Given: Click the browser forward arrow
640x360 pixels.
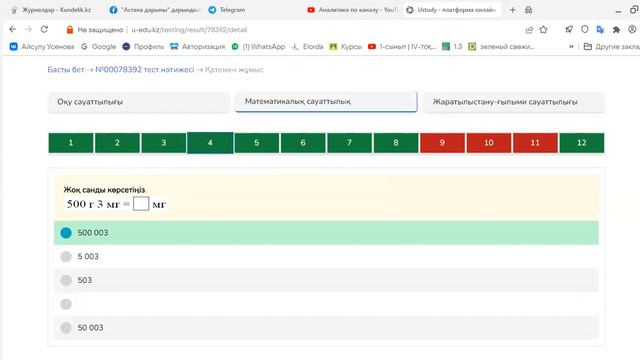Looking at the screenshot, I should (28, 29).
